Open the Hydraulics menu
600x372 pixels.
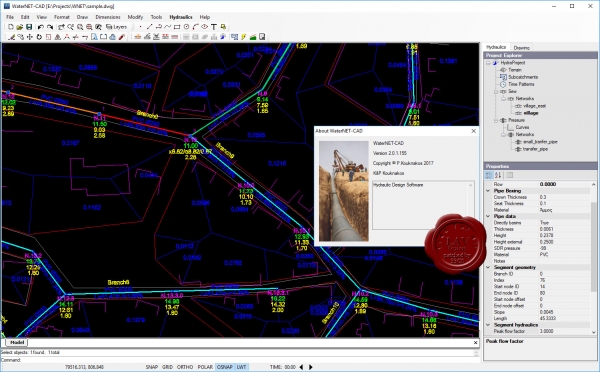pos(181,17)
